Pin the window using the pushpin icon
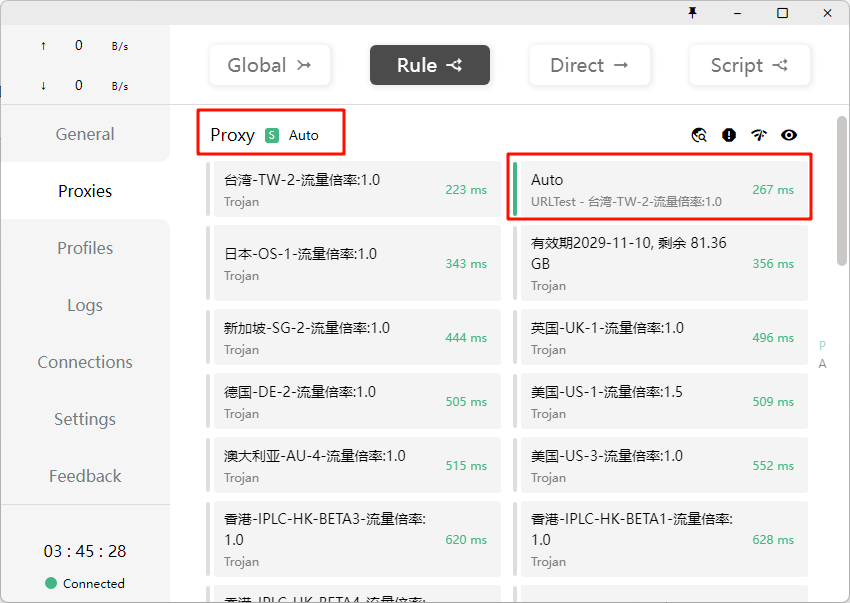This screenshot has width=850, height=603. pos(692,13)
